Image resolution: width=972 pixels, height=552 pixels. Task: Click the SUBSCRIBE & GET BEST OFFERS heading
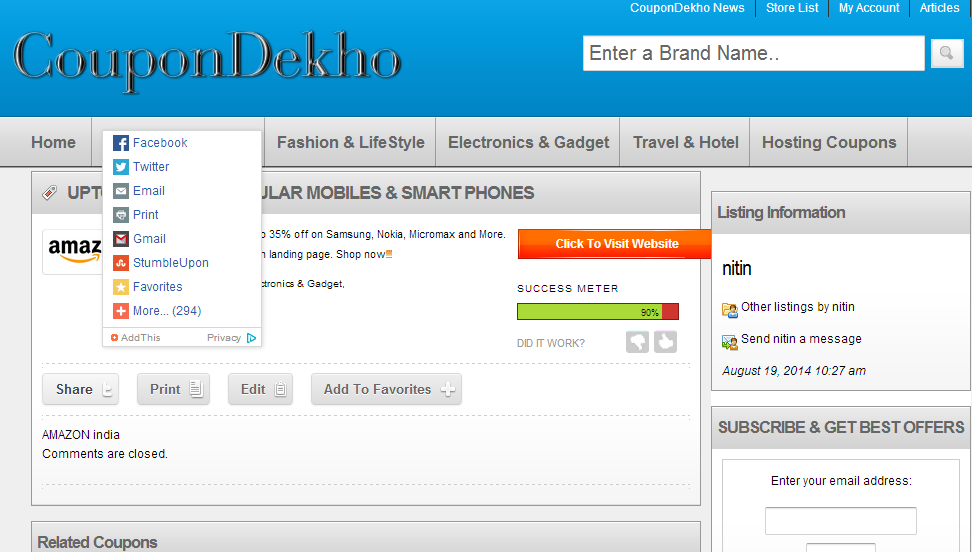841,427
